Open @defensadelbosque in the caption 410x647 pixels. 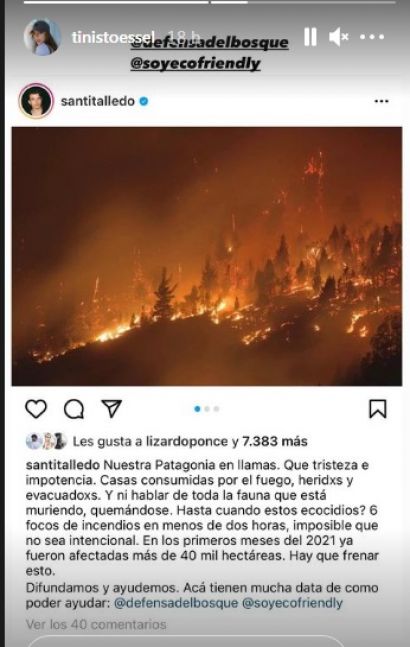click(x=176, y=603)
